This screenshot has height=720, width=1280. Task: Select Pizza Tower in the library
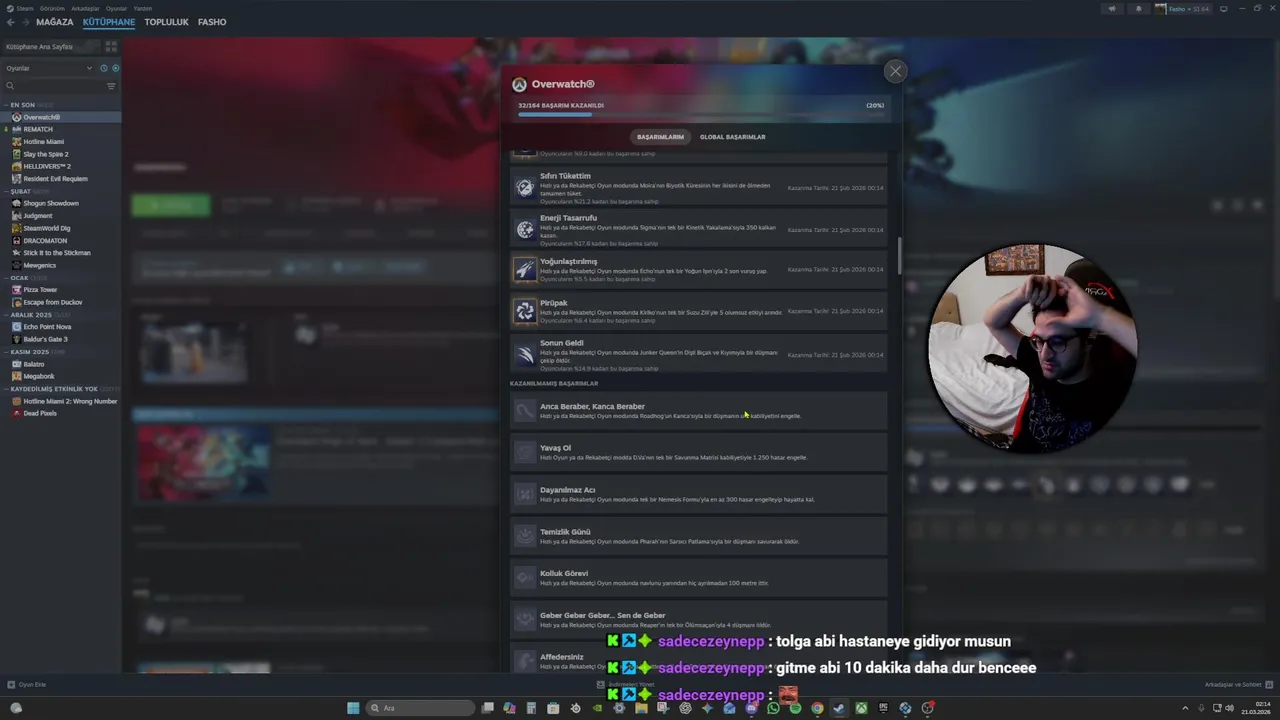click(x=61, y=290)
